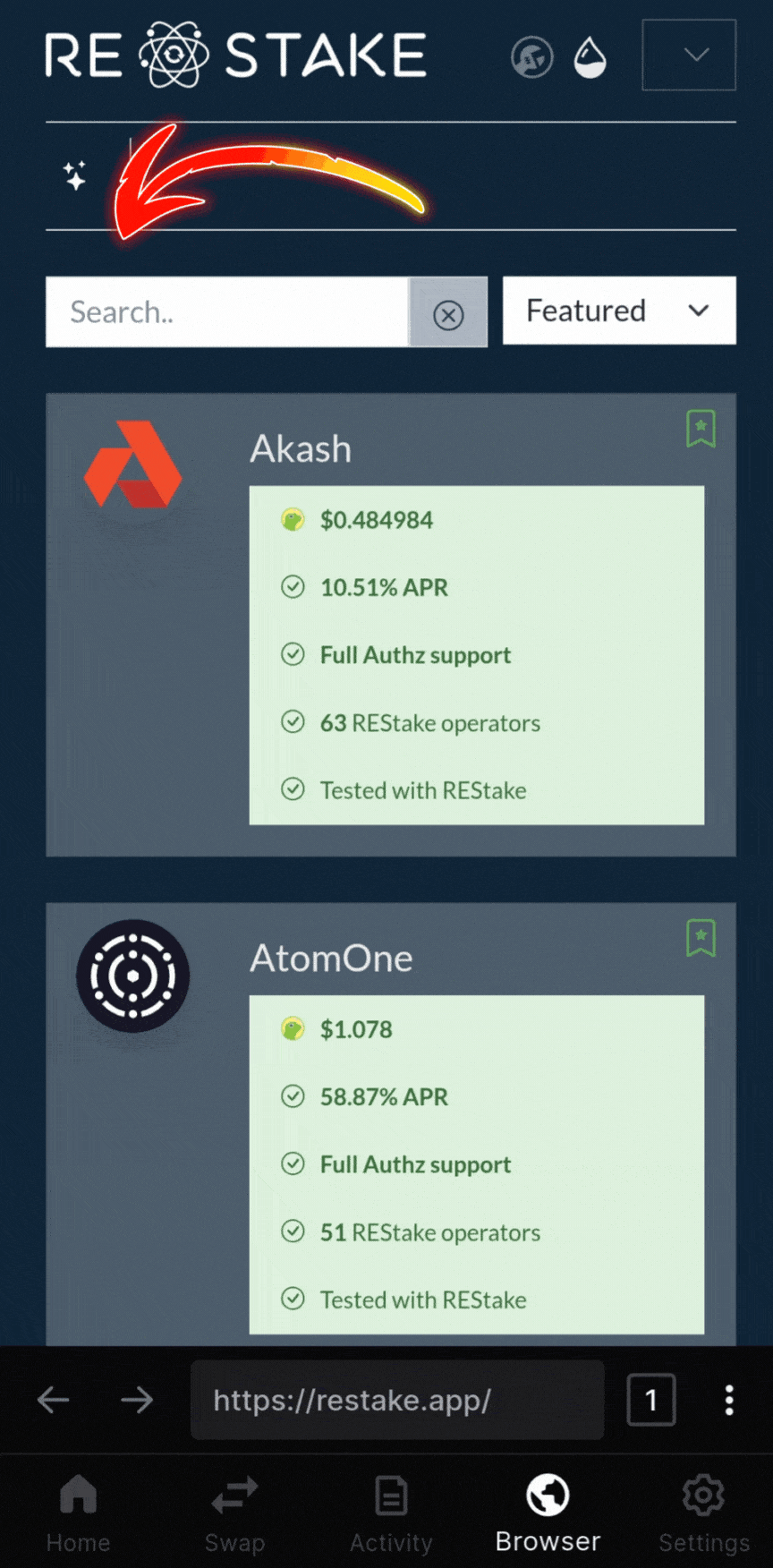Viewport: 773px width, 1568px height.
Task: Bookmark the AtomOne network card
Action: point(701,939)
